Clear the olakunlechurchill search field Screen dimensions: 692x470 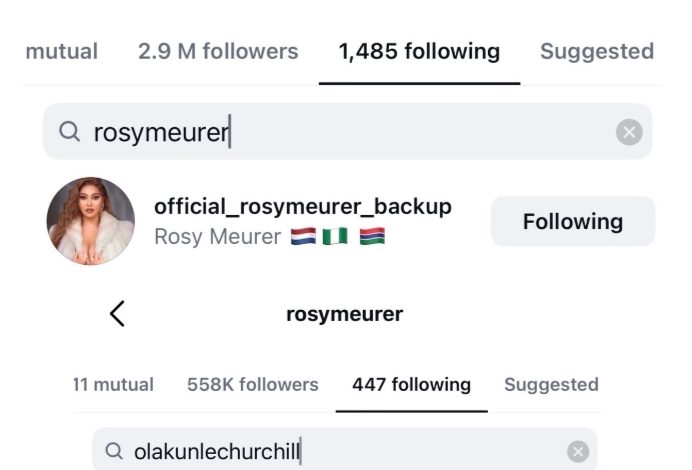pos(578,452)
